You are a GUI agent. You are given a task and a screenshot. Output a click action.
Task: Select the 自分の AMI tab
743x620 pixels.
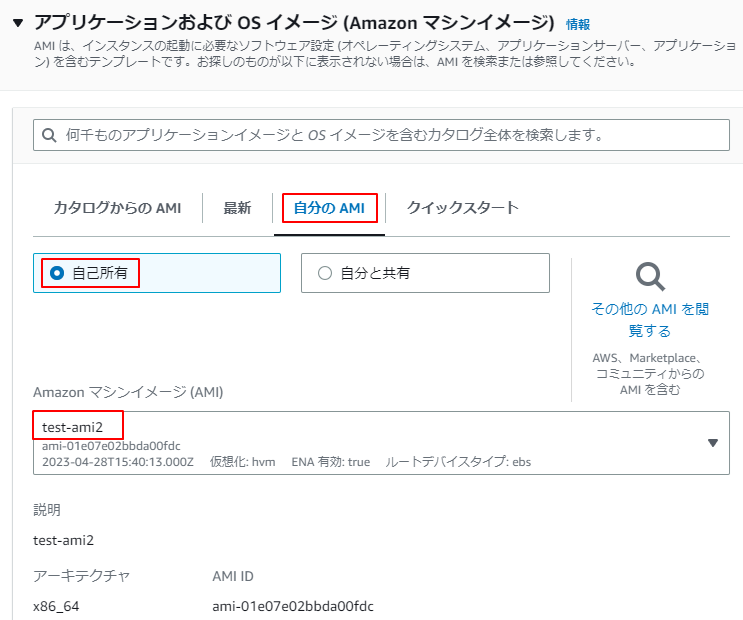point(329,208)
